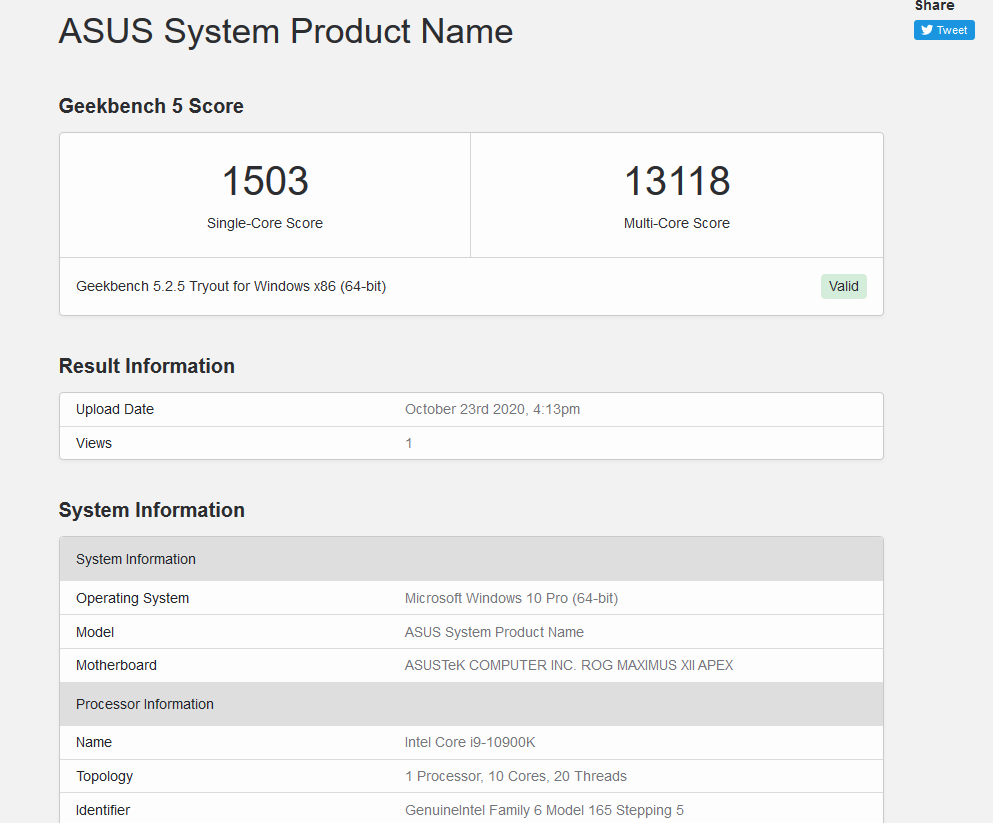
Task: Click the Views label
Action: coord(94,443)
